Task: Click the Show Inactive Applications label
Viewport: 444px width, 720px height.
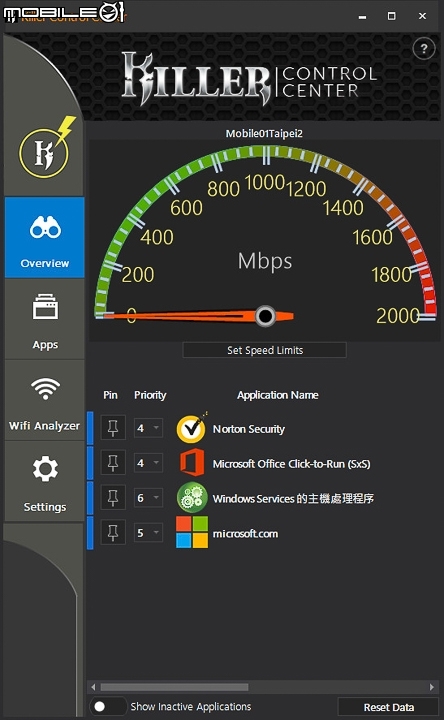Action: point(191,707)
